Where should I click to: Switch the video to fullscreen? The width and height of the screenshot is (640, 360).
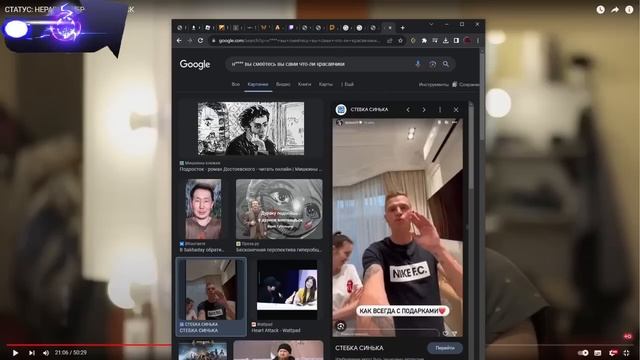click(x=627, y=353)
